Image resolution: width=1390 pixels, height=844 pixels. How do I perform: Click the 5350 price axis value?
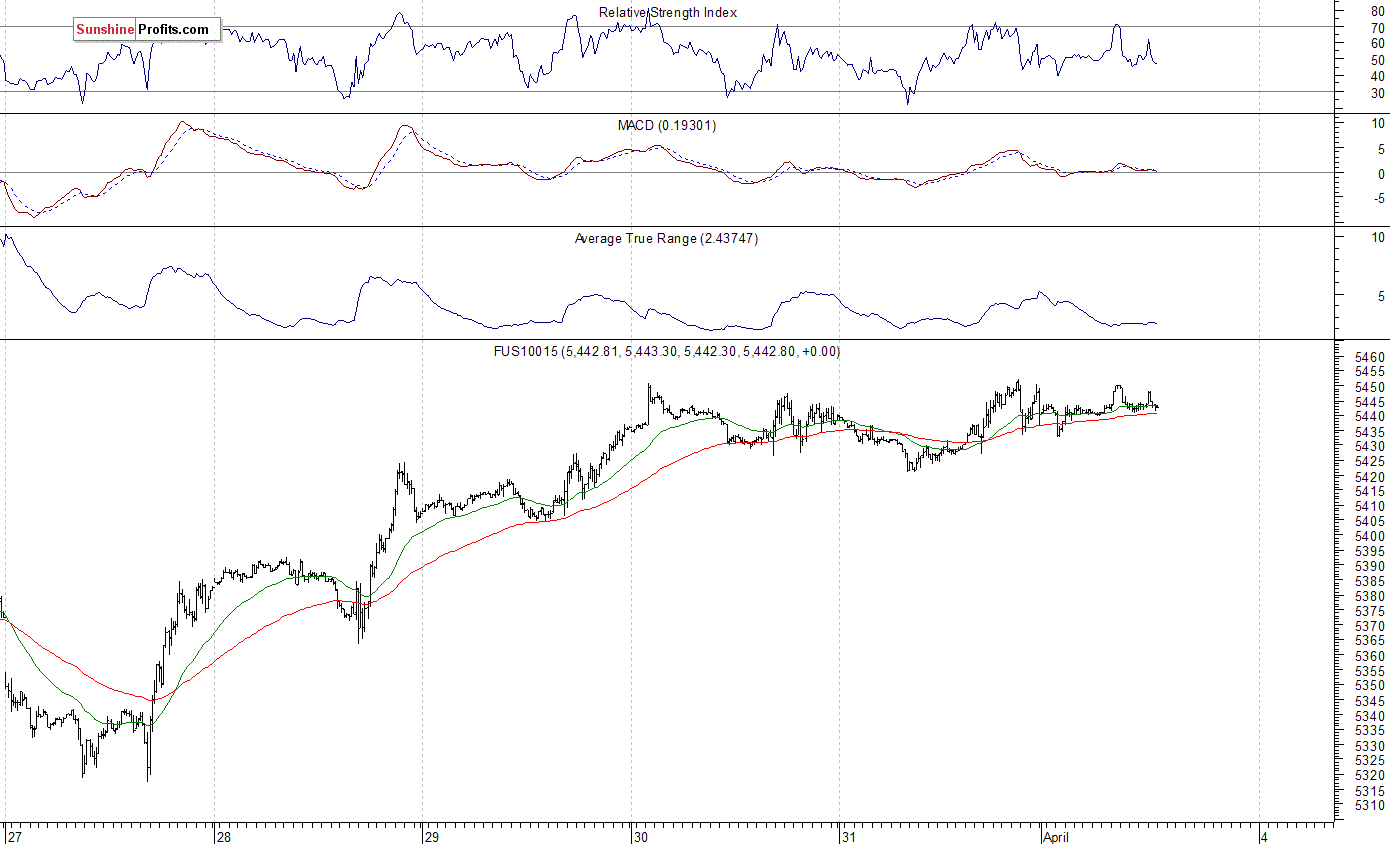1370,686
